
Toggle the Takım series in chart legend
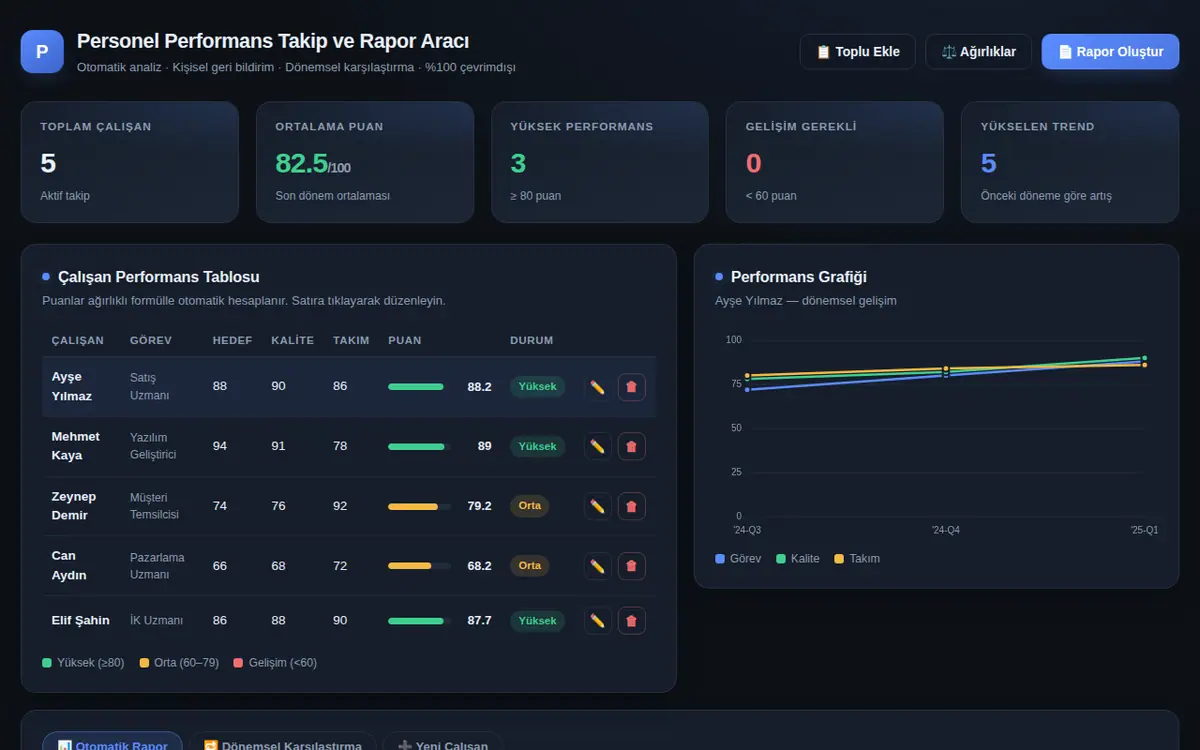(857, 559)
